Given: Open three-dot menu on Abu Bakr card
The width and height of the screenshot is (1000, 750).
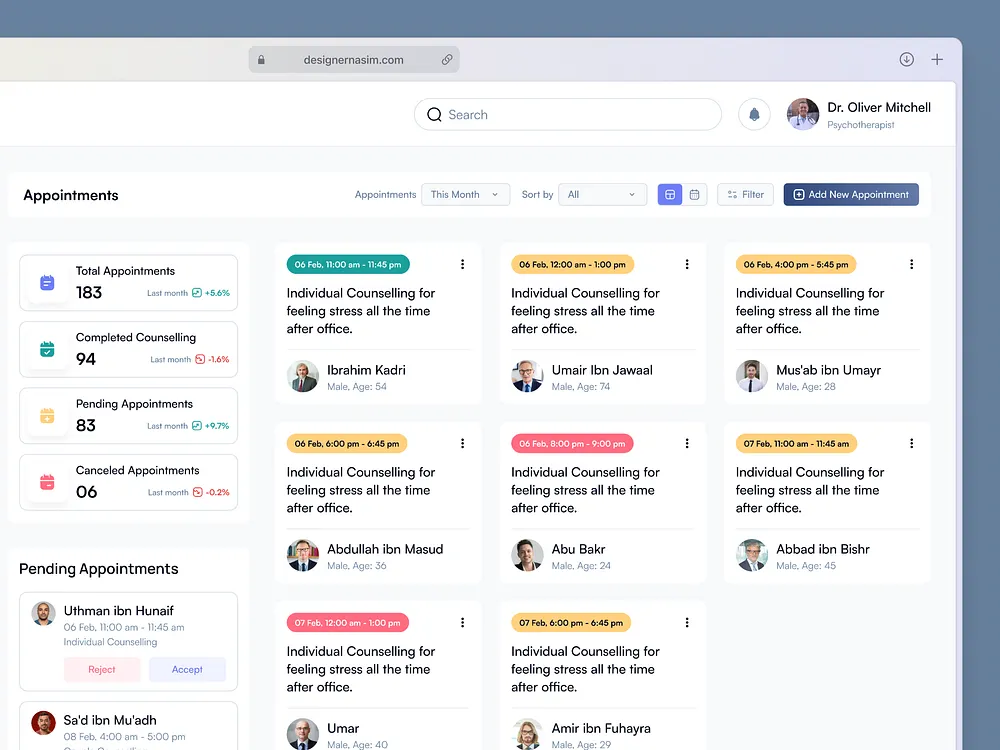Looking at the screenshot, I should (687, 443).
